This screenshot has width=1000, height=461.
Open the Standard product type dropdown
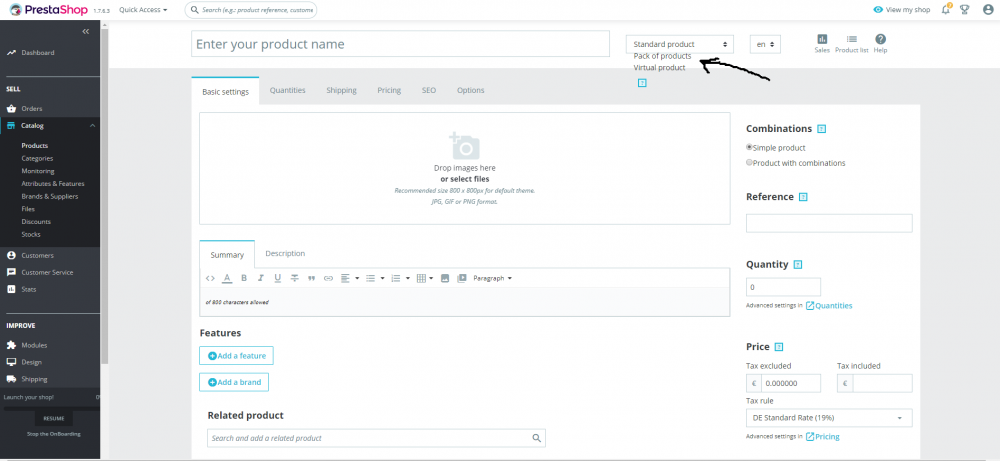pyautogui.click(x=680, y=44)
